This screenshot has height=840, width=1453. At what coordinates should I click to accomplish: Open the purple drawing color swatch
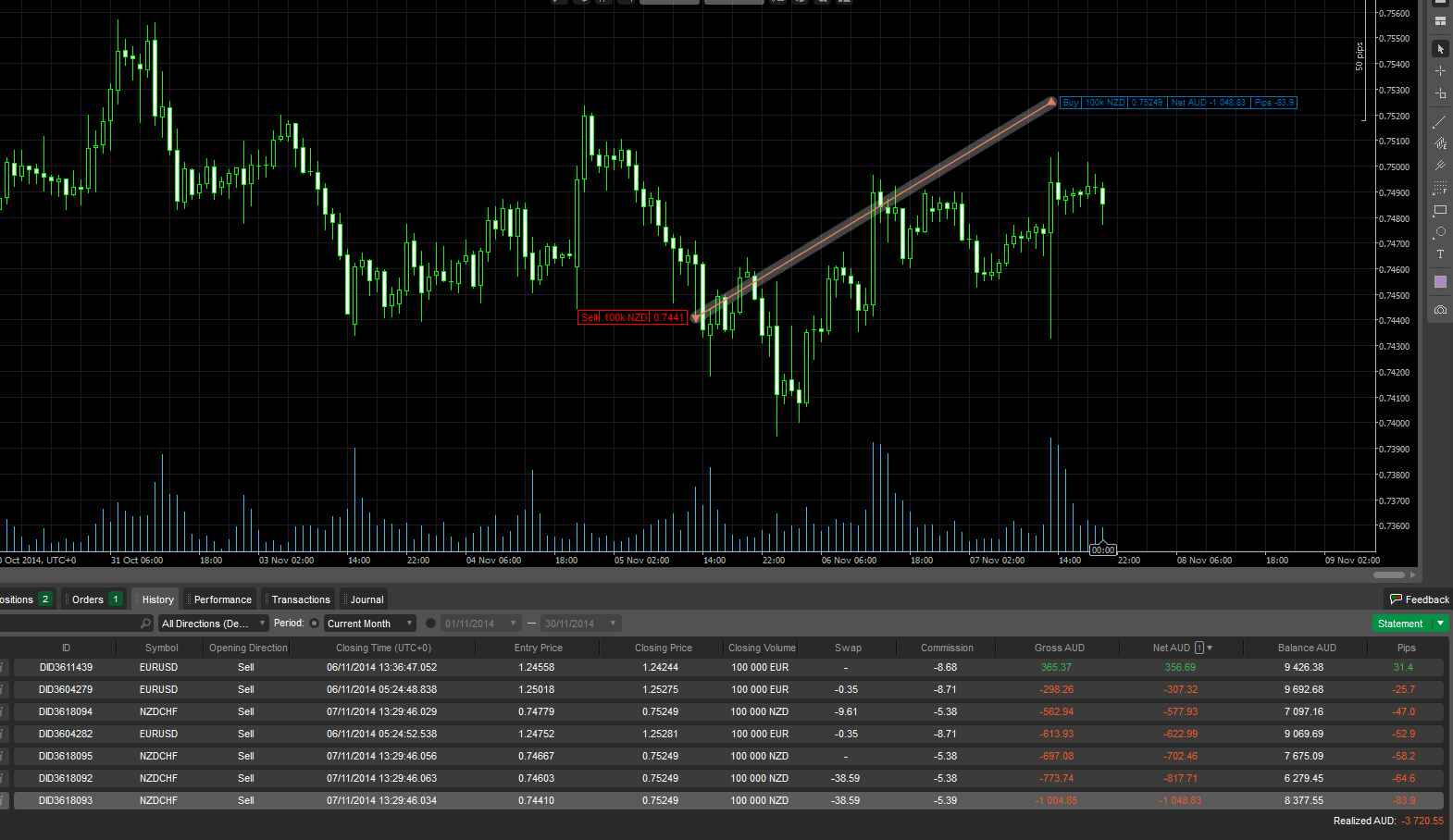coord(1440,282)
